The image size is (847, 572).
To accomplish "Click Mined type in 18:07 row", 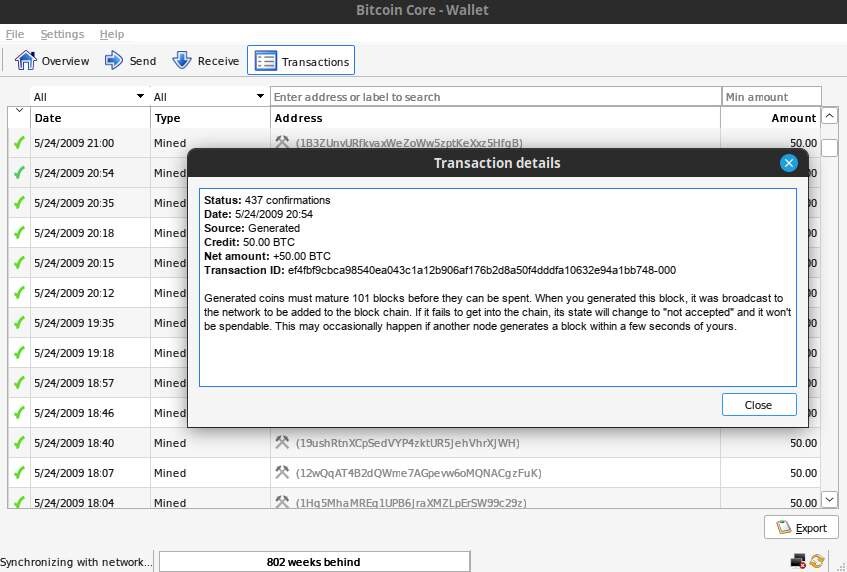I will tap(170, 473).
